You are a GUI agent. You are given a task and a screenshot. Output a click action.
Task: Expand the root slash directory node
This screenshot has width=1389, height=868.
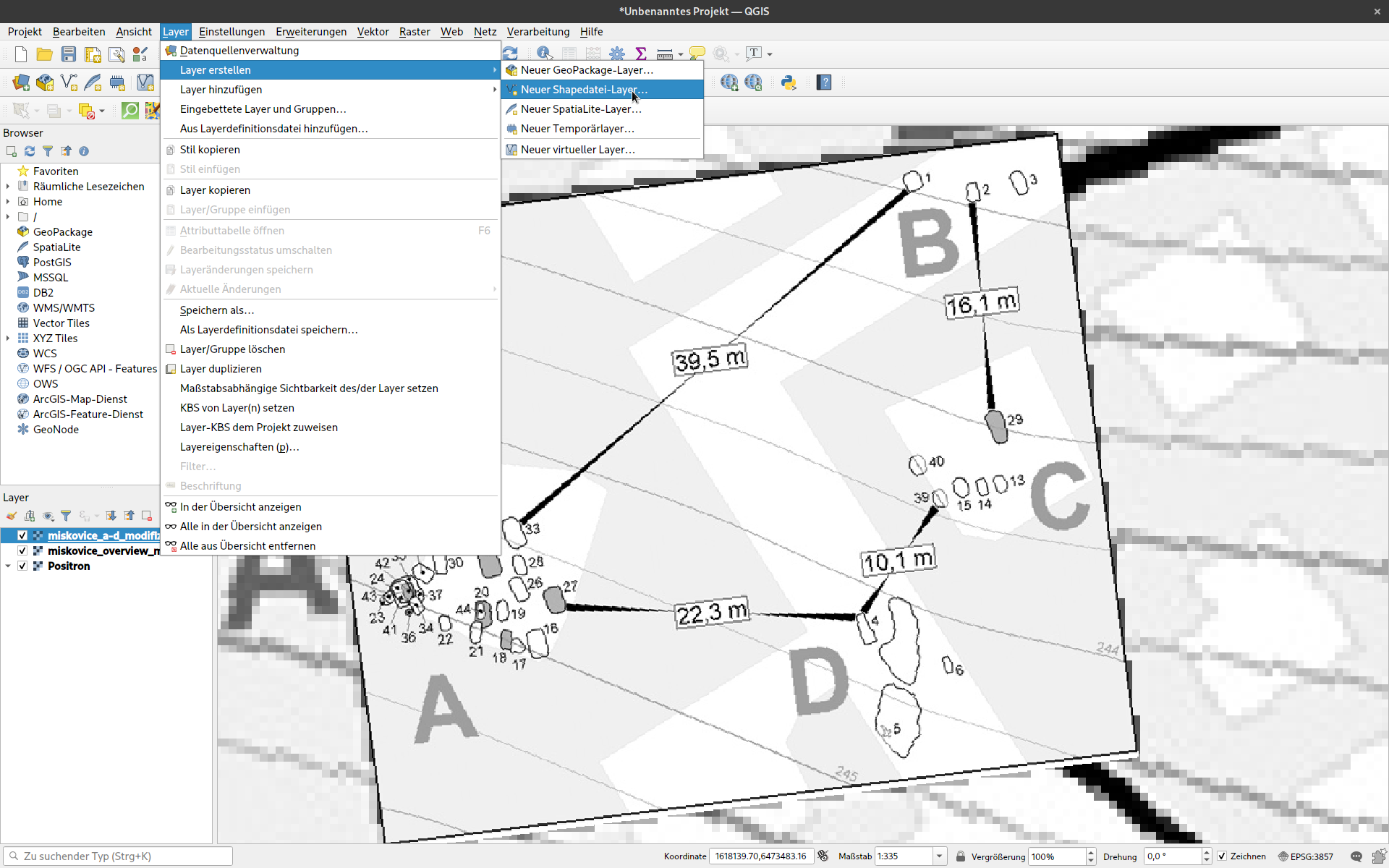[8, 217]
